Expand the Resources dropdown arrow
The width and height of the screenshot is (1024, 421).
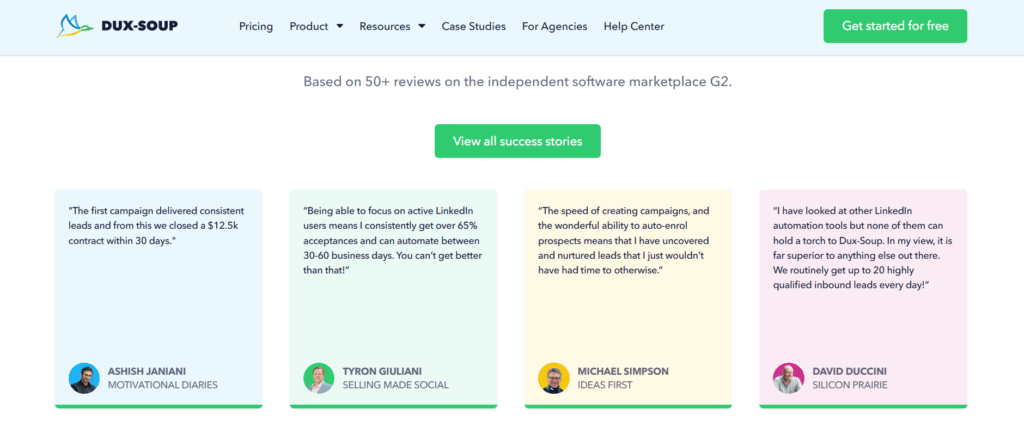coord(422,27)
